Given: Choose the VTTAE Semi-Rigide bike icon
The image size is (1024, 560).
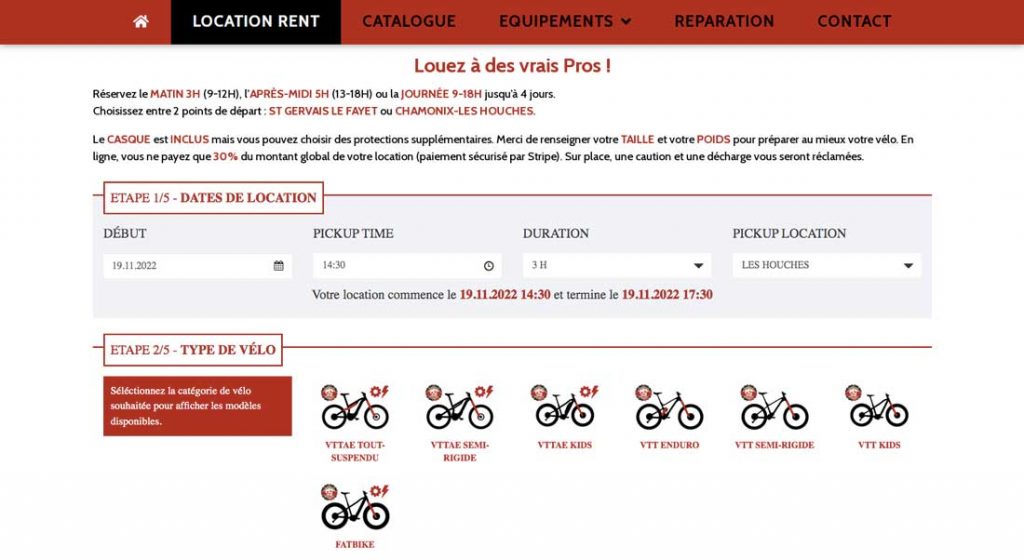Looking at the screenshot, I should pyautogui.click(x=460, y=407).
